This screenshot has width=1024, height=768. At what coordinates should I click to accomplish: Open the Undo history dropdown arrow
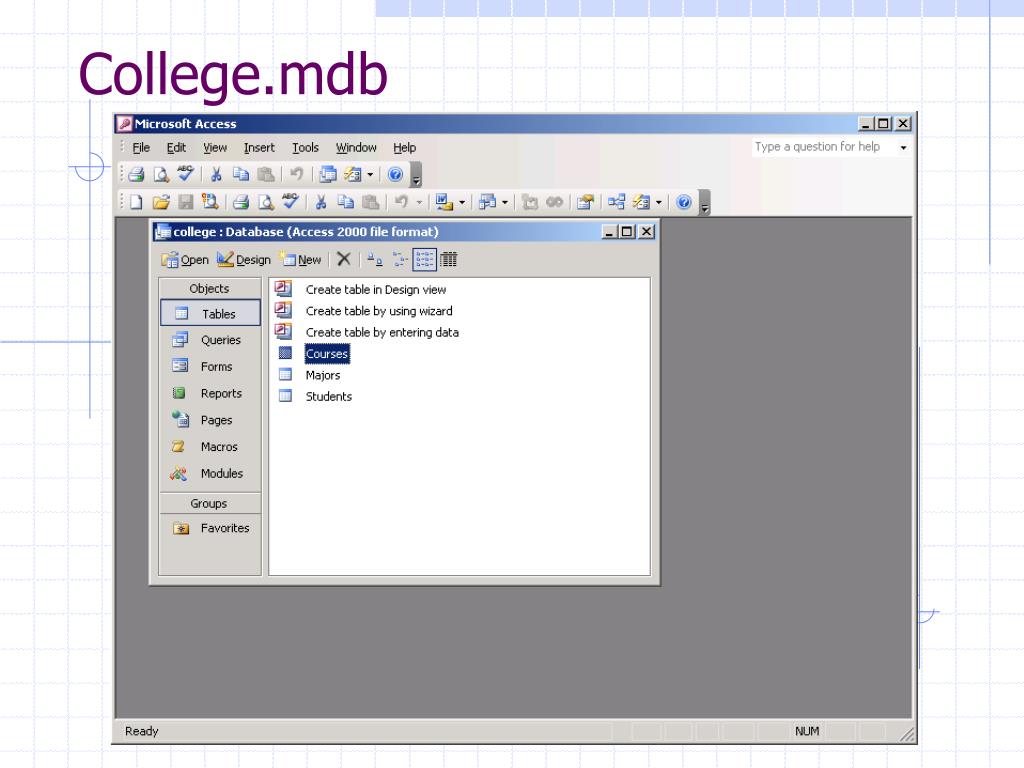(x=419, y=202)
